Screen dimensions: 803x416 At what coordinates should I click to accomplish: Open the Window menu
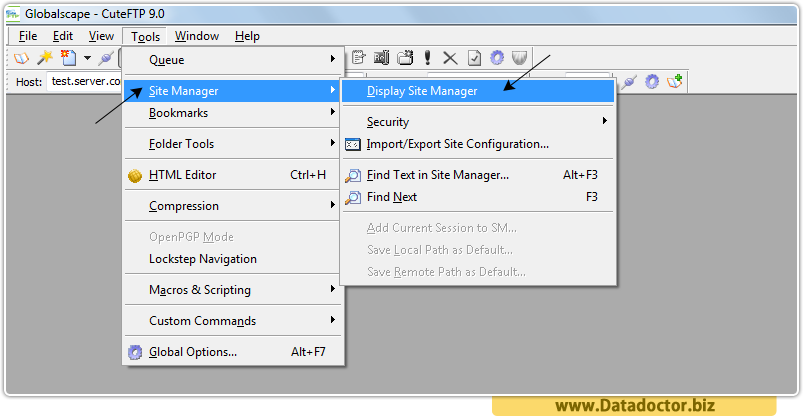(x=197, y=36)
